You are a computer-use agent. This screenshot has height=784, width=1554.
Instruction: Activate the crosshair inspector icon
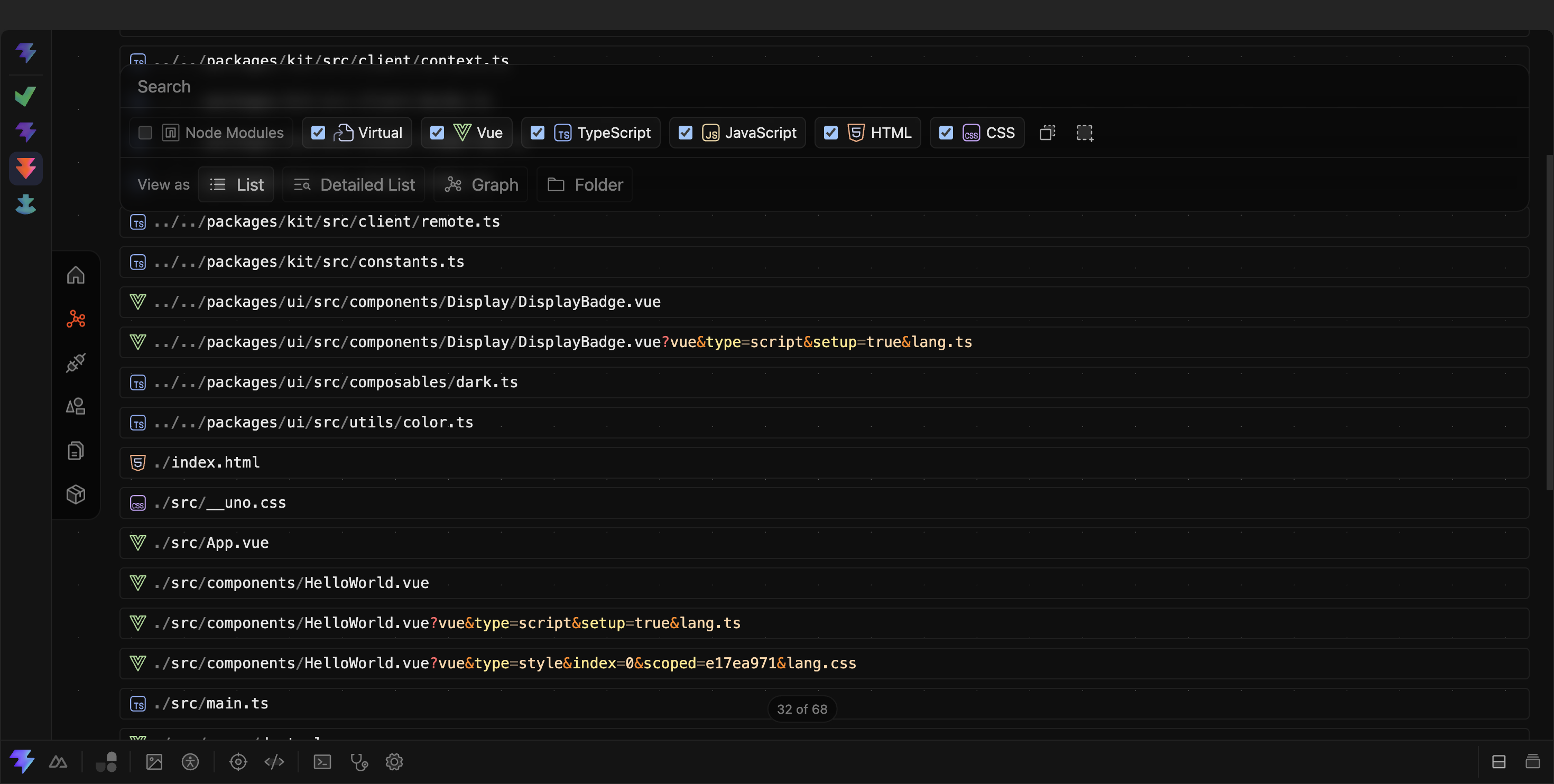[x=238, y=762]
